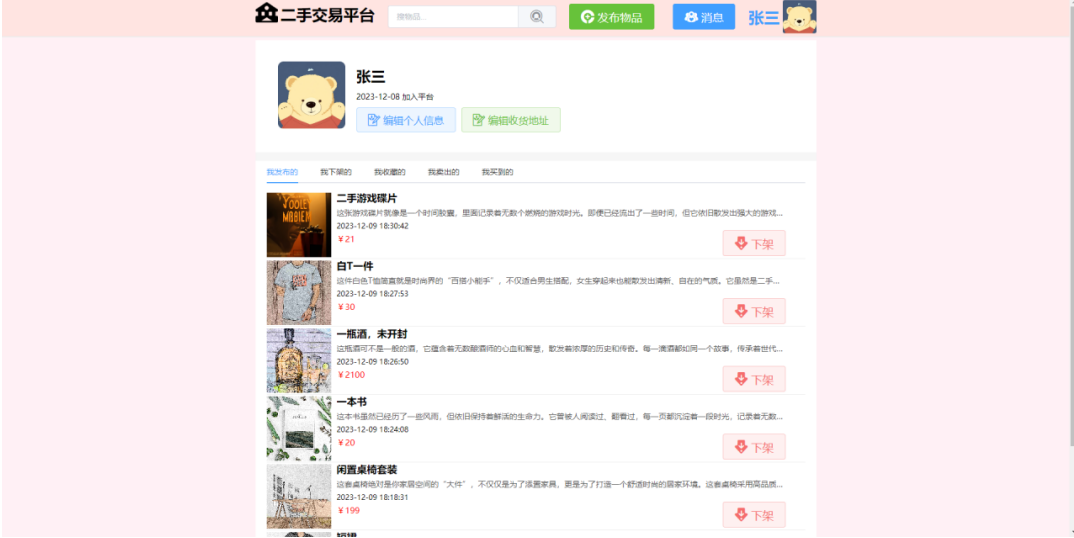Click the 二手交易平台 site title
Image resolution: width=1074 pixels, height=538 pixels.
(x=327, y=15)
